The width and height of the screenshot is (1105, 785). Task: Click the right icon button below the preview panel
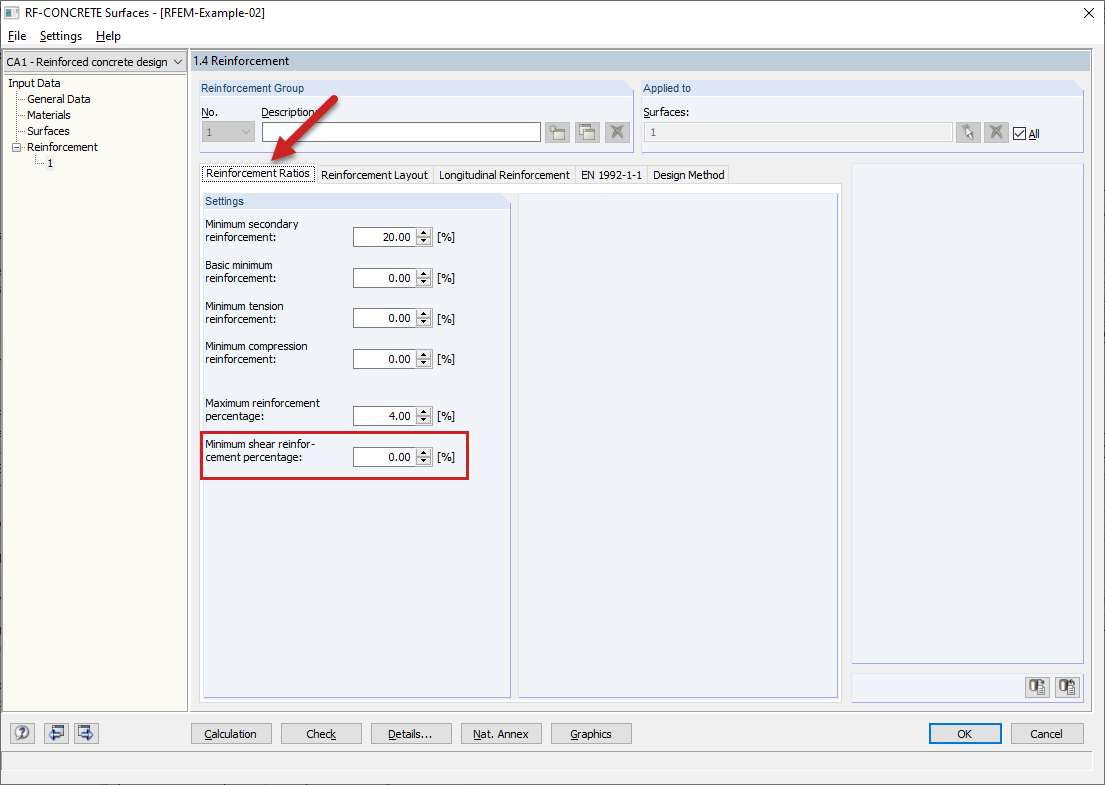pyautogui.click(x=1068, y=687)
